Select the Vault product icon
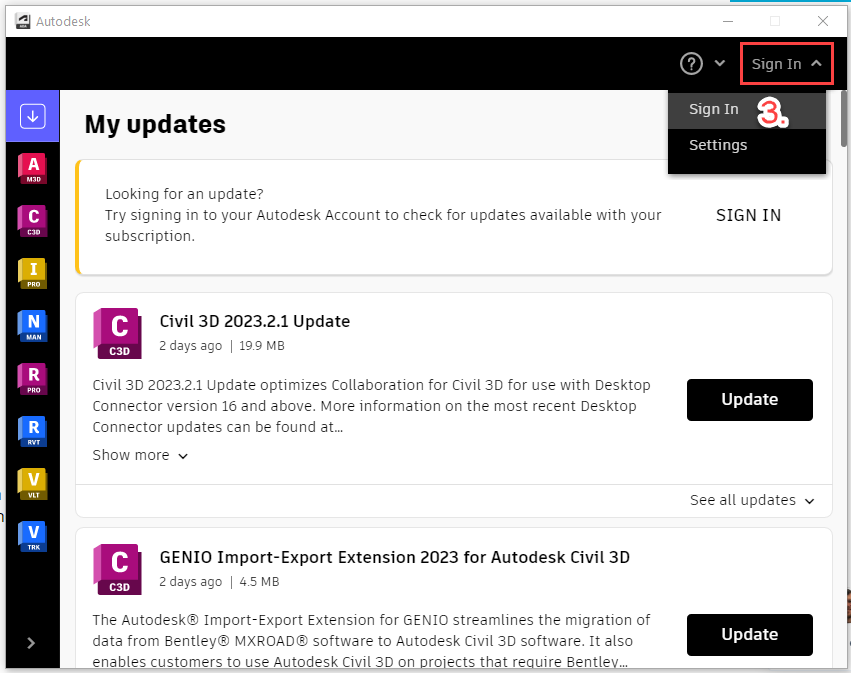 [32, 483]
